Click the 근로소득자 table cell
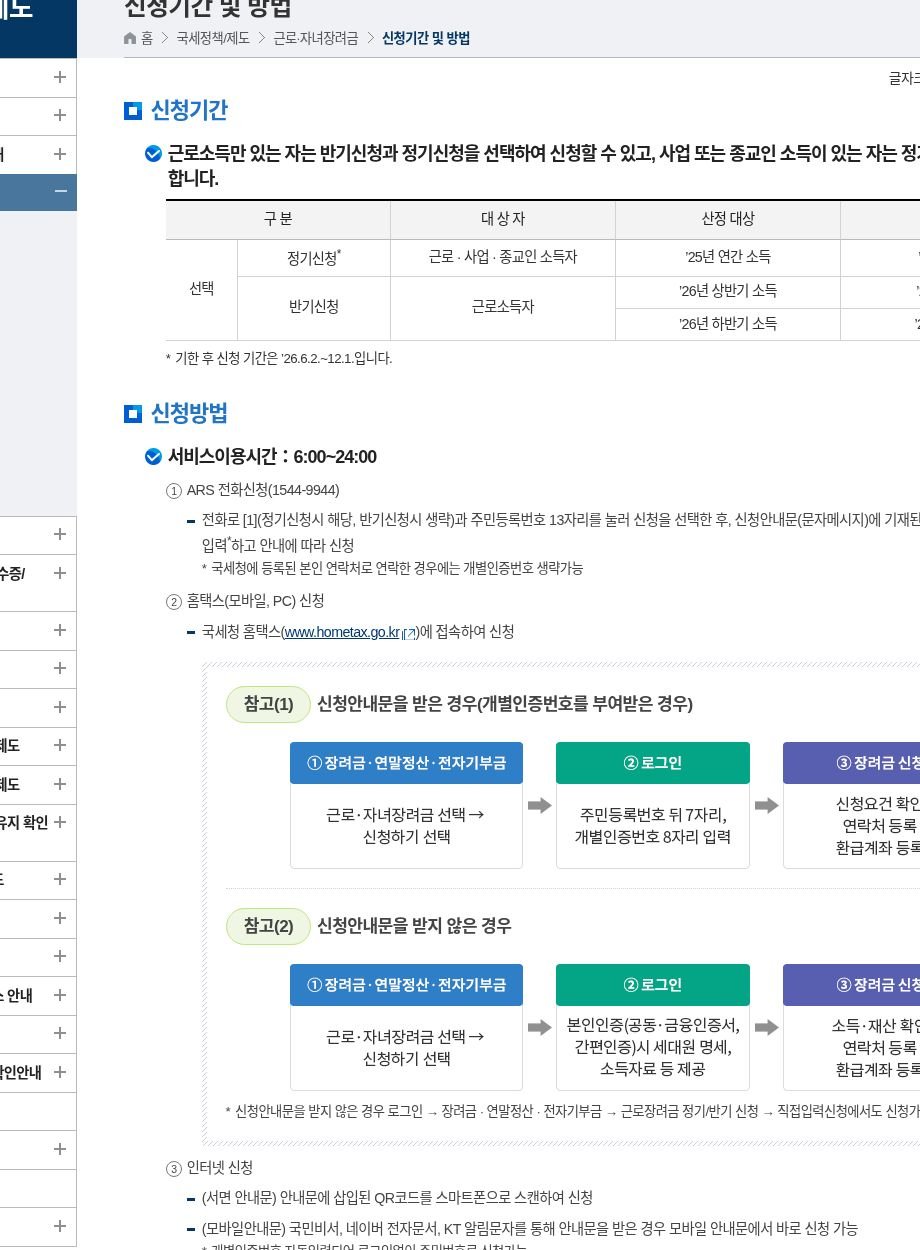 pyautogui.click(x=503, y=307)
